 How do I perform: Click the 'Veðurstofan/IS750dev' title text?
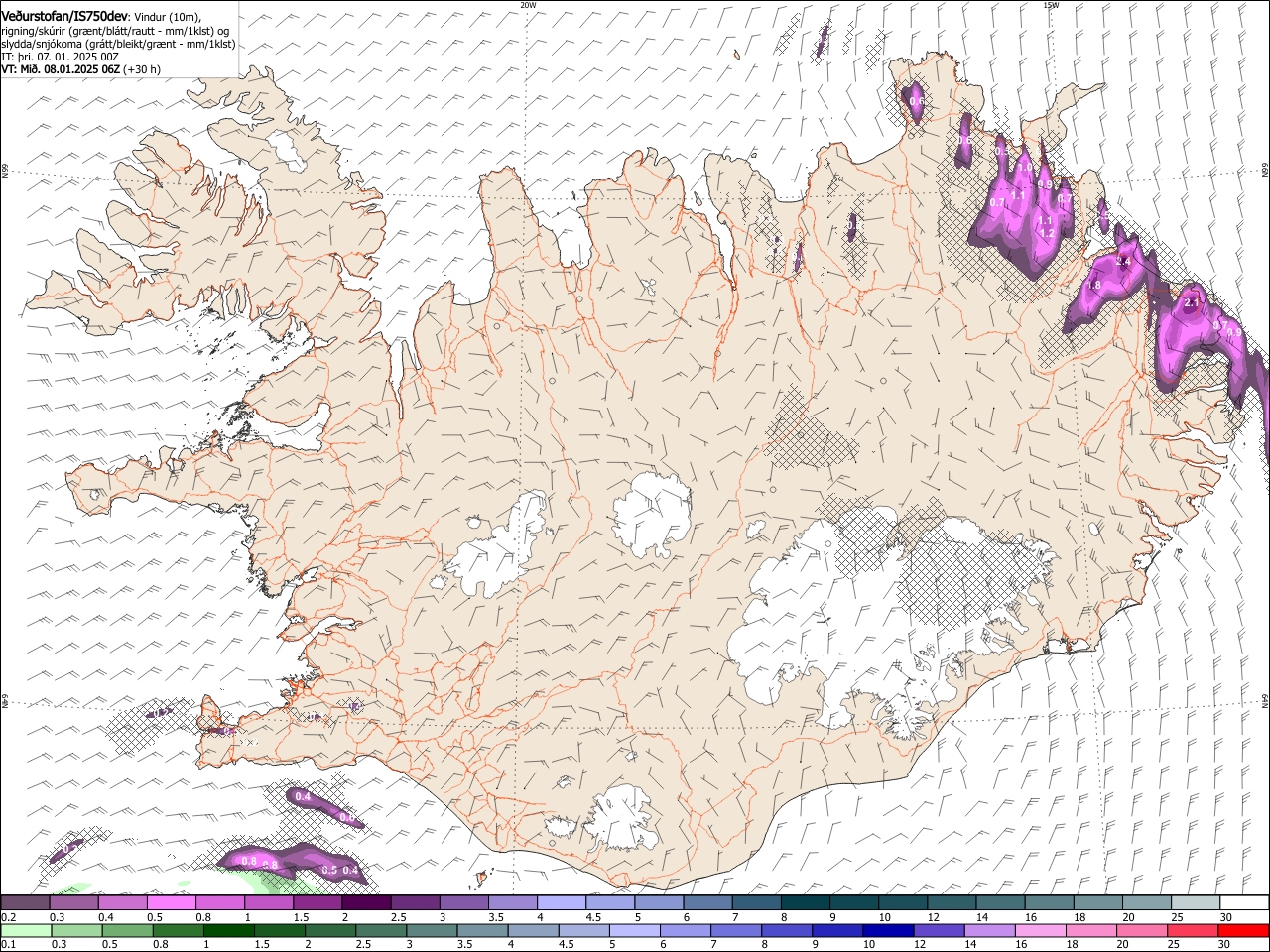pyautogui.click(x=64, y=15)
